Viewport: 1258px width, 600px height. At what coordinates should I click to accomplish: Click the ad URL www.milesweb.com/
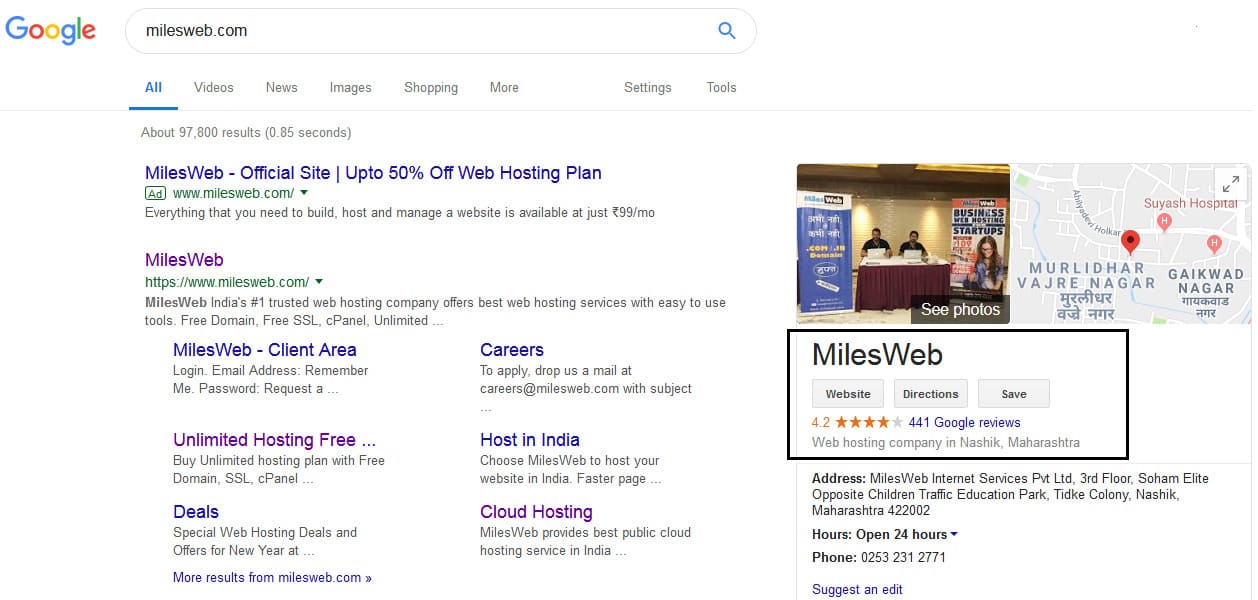tap(233, 193)
